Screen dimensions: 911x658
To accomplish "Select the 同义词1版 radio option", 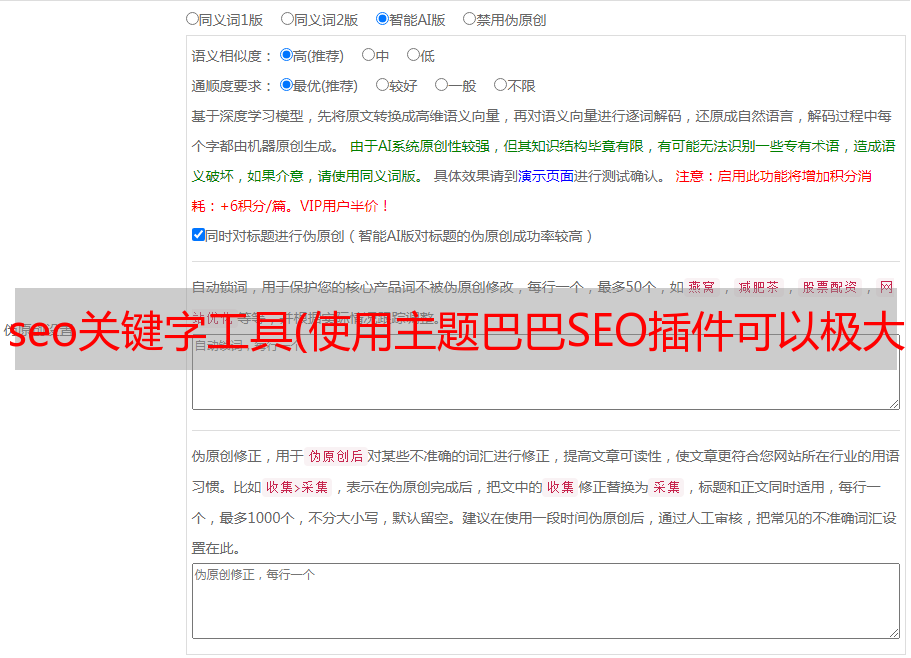I will 192,19.
